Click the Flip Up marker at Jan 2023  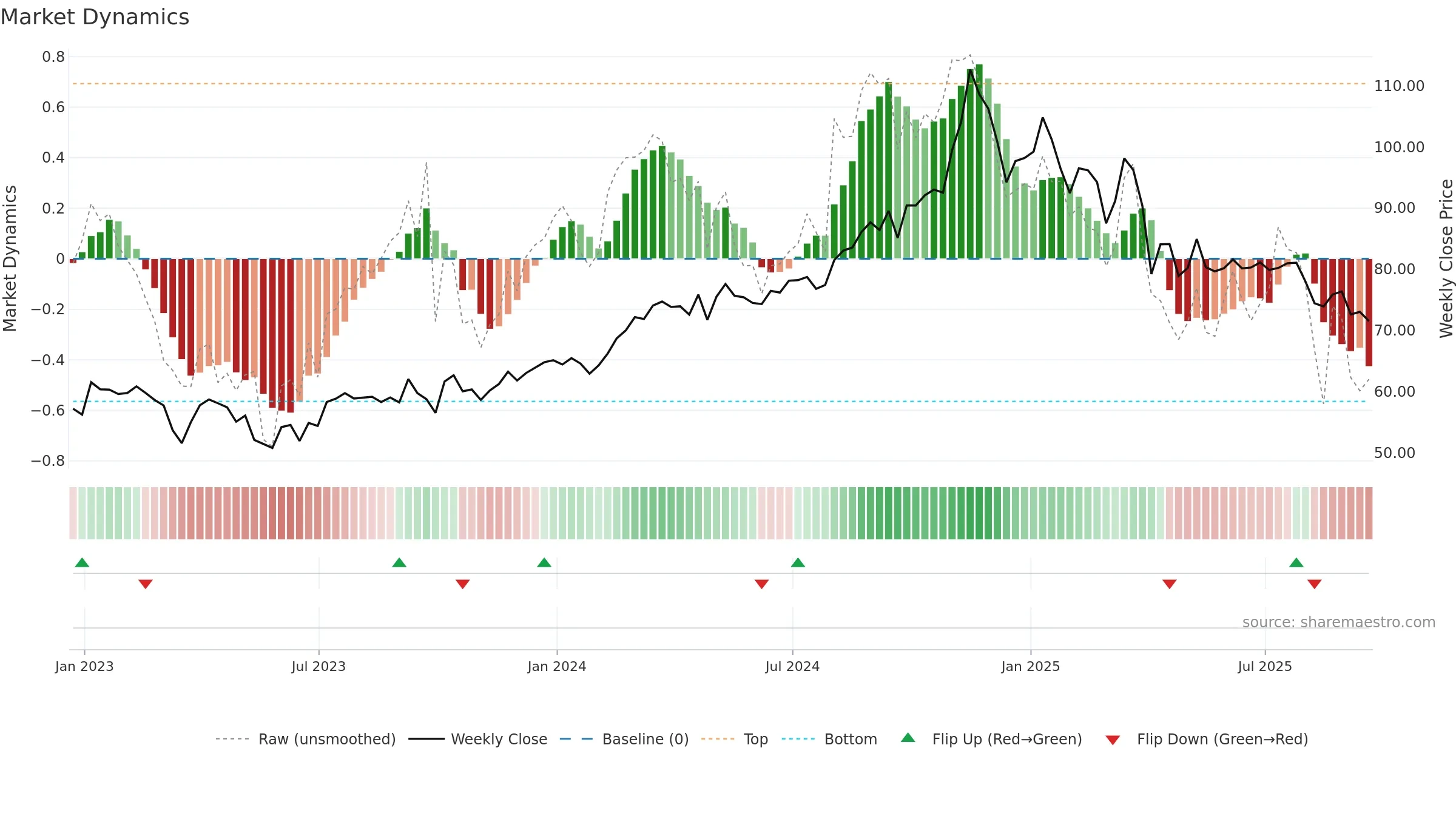pyautogui.click(x=82, y=562)
